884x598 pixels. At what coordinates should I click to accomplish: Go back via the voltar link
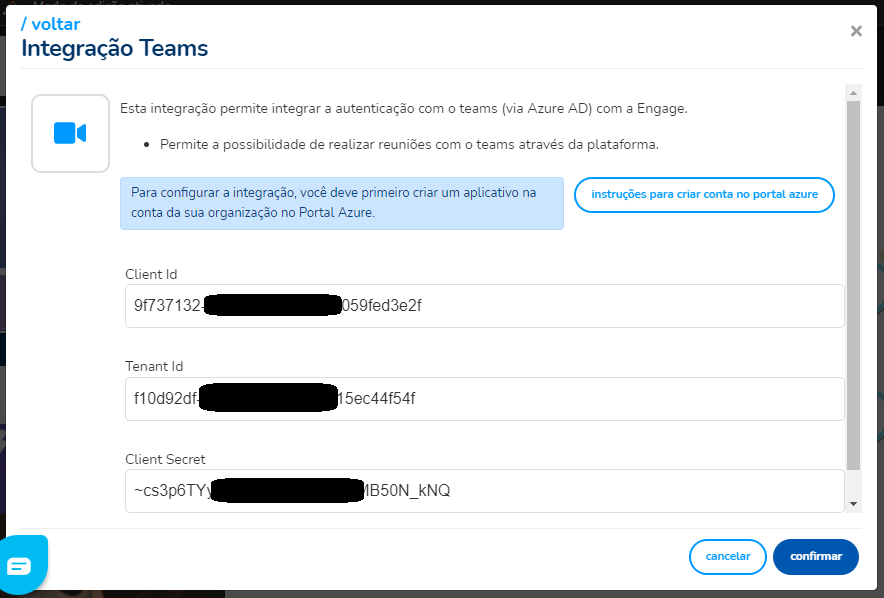coord(51,24)
